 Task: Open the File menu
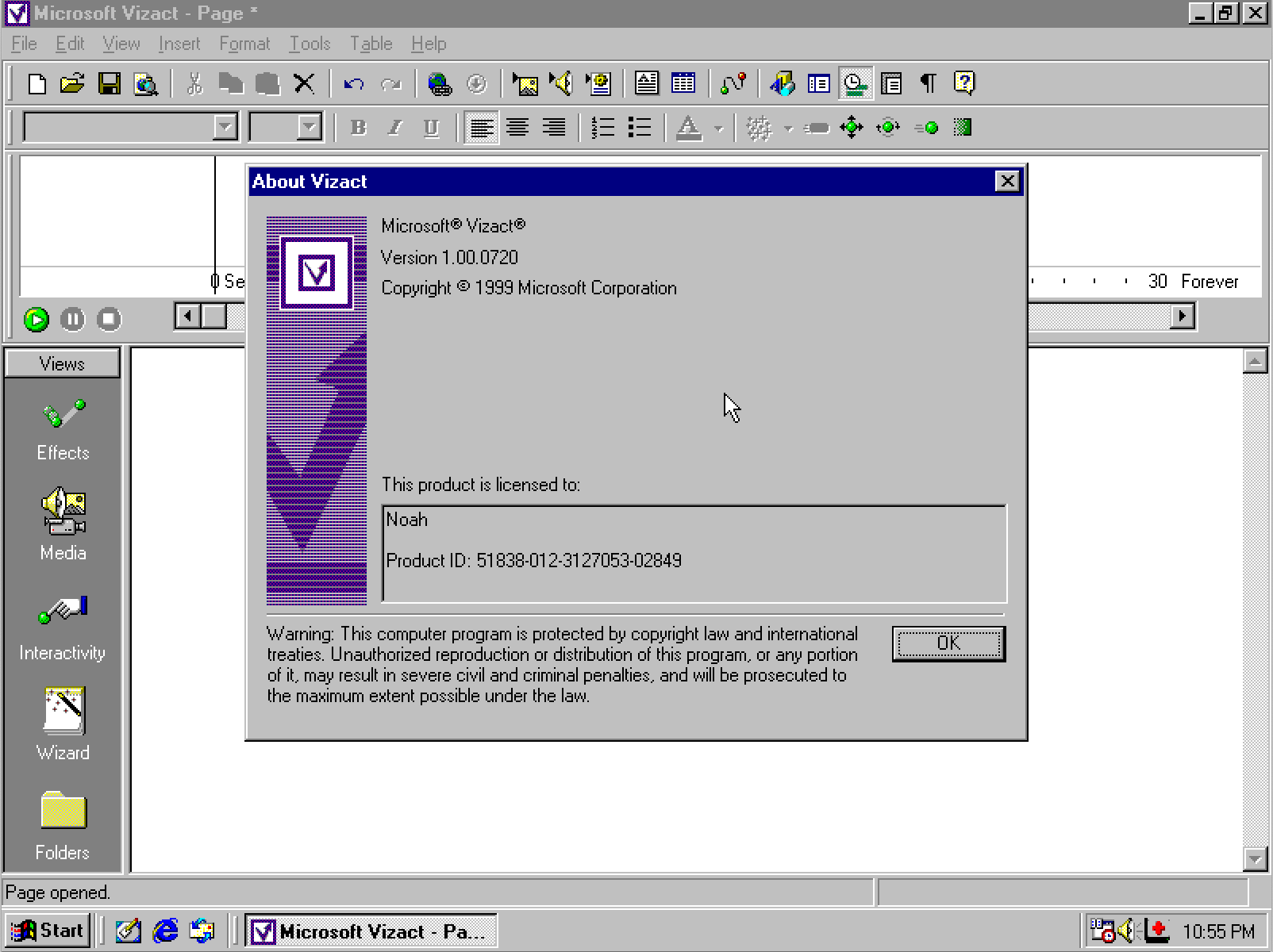24,44
